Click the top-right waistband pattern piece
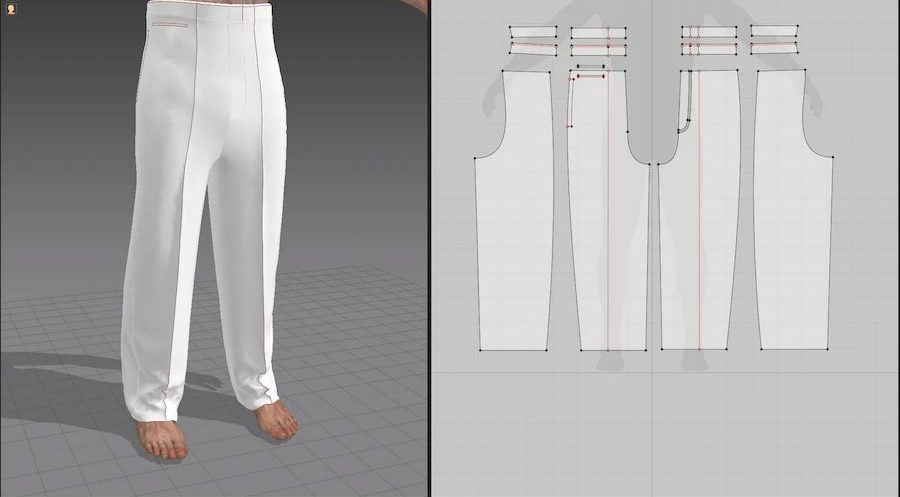This screenshot has height=497, width=900. click(x=775, y=32)
